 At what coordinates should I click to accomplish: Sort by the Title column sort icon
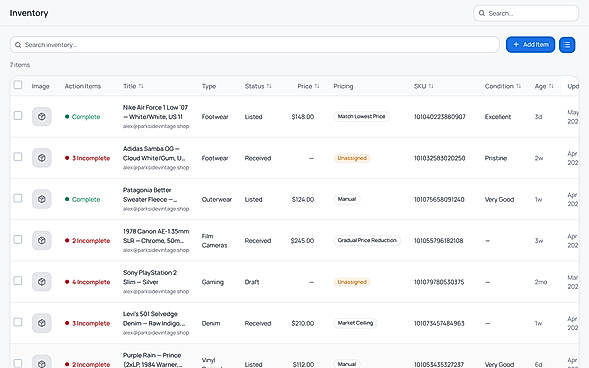(141, 86)
